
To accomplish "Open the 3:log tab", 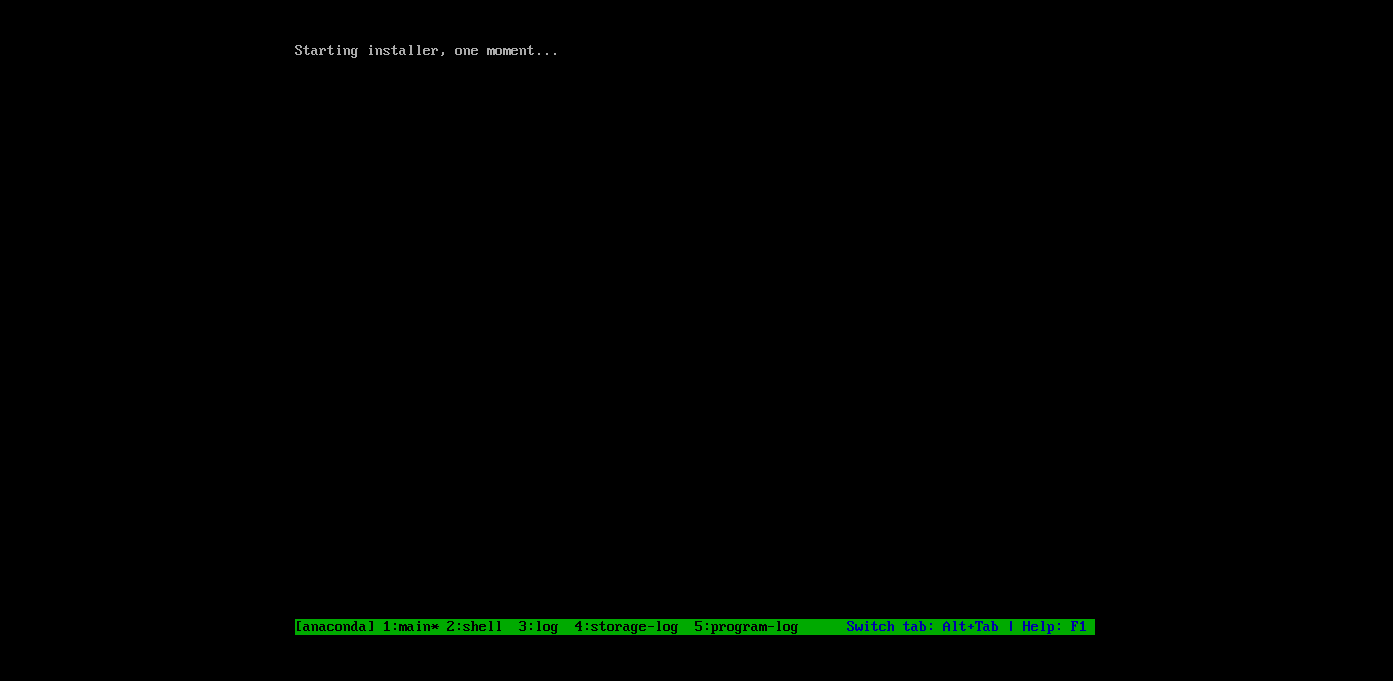I will pos(538,627).
